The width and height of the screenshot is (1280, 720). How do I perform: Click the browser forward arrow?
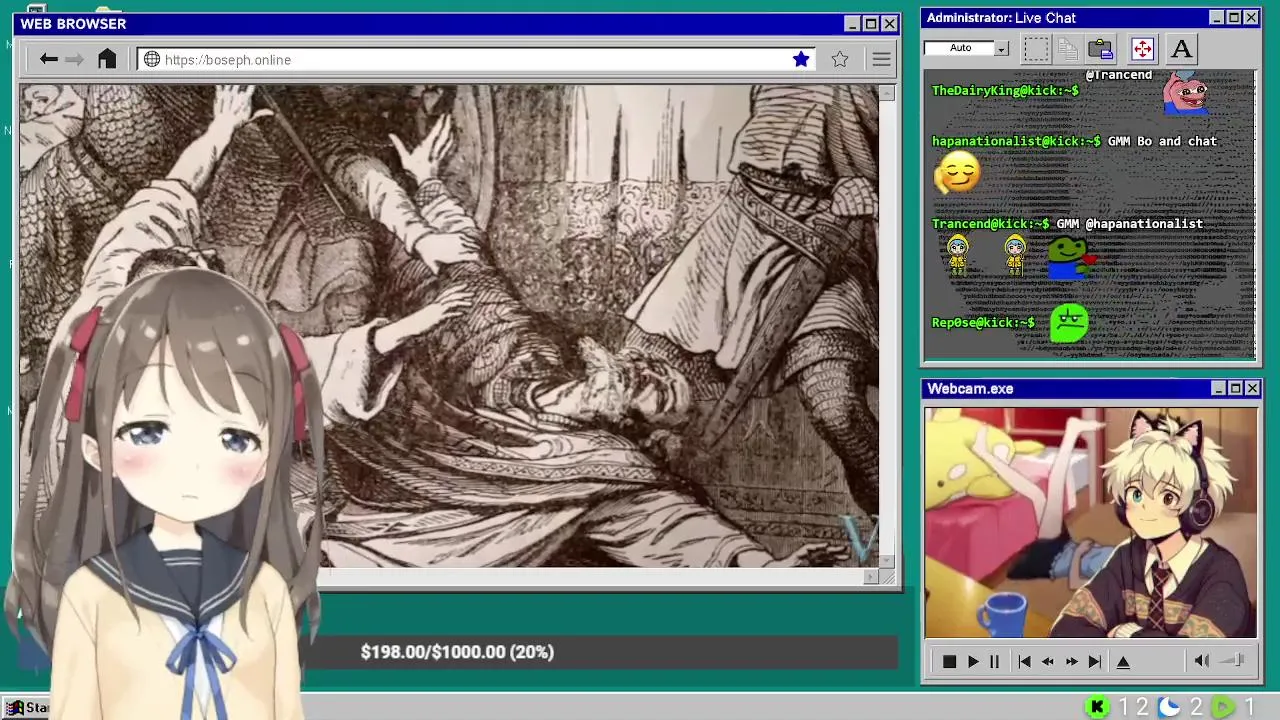point(75,59)
